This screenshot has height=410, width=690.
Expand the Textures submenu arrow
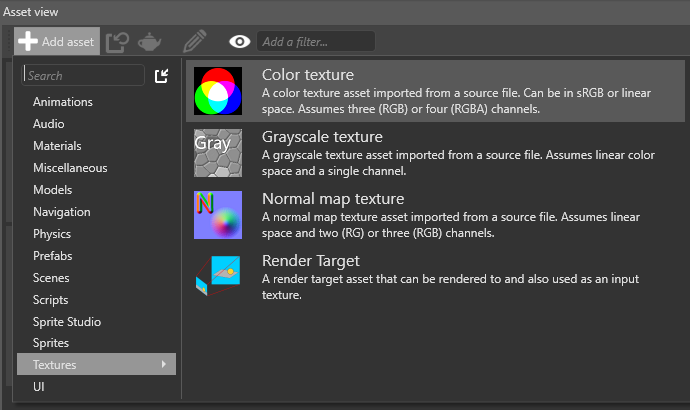coord(164,364)
